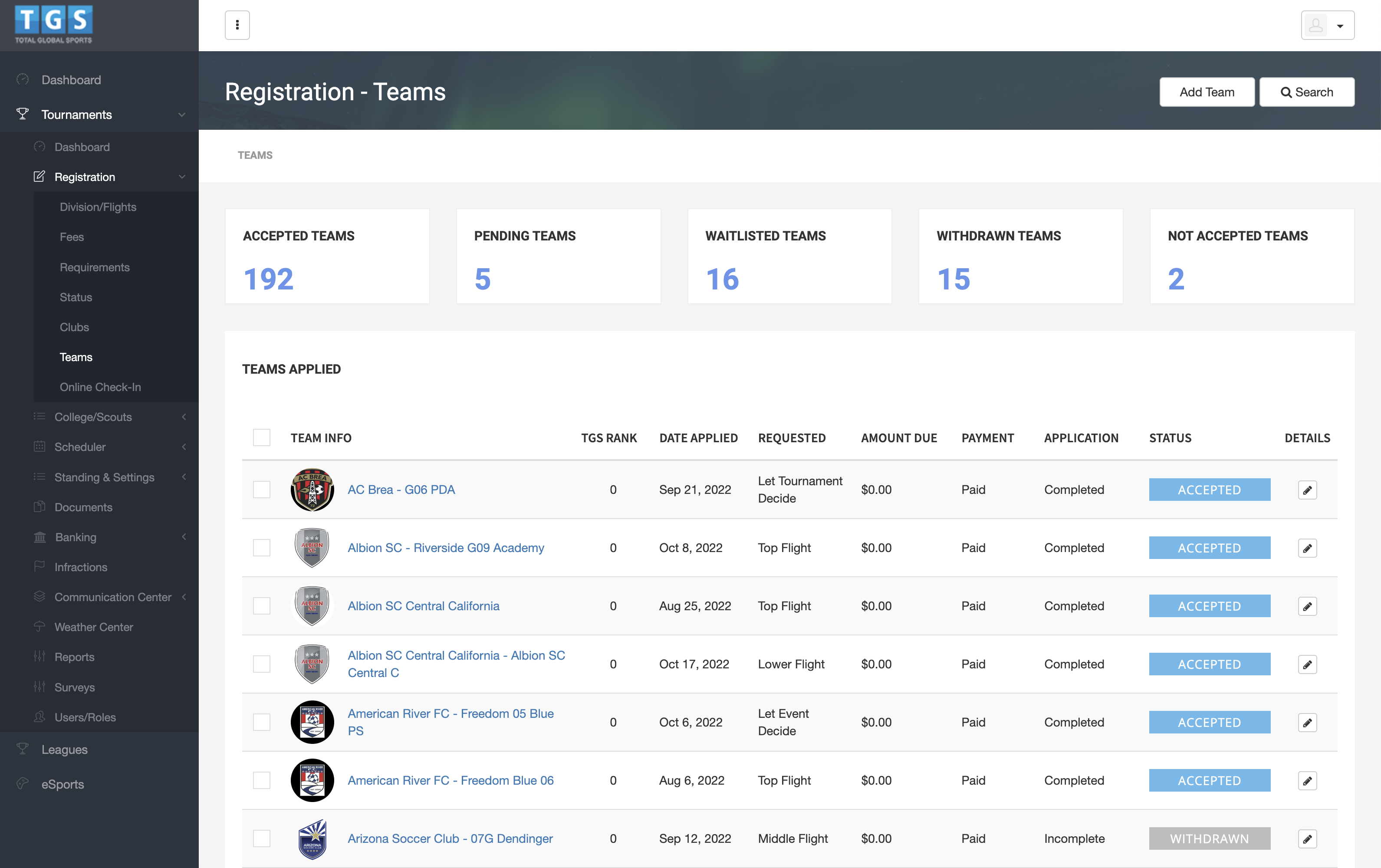Check the box for Albion SC Central California
Image resolution: width=1381 pixels, height=868 pixels.
pos(262,606)
